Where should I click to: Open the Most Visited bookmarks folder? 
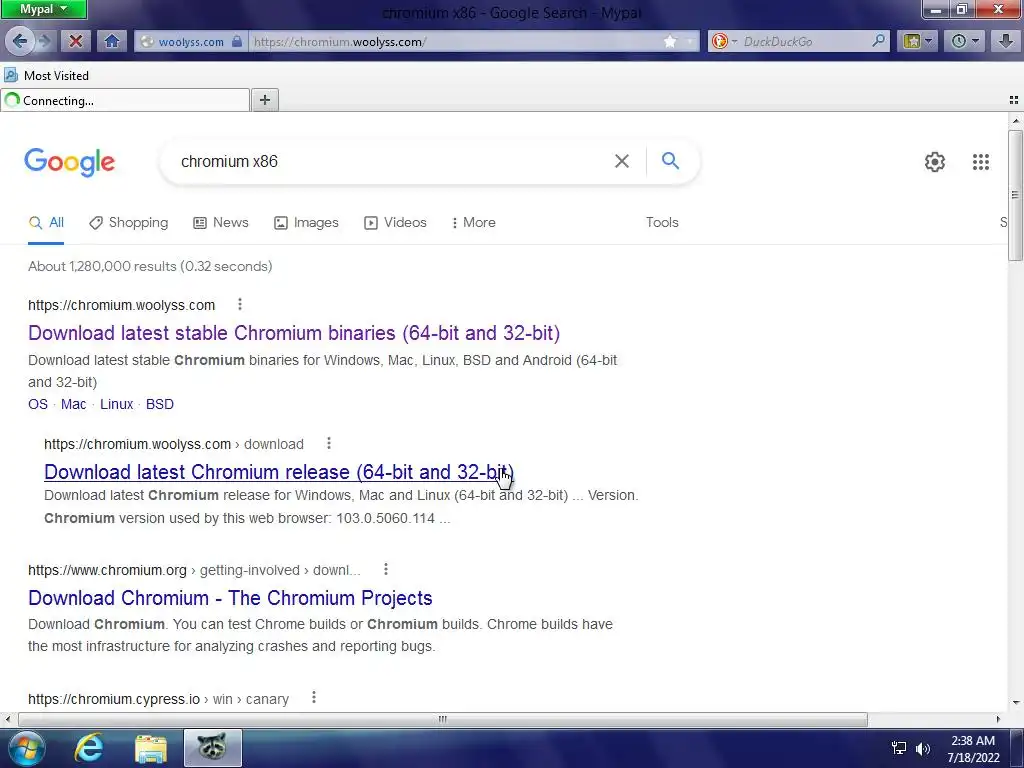[x=46, y=75]
